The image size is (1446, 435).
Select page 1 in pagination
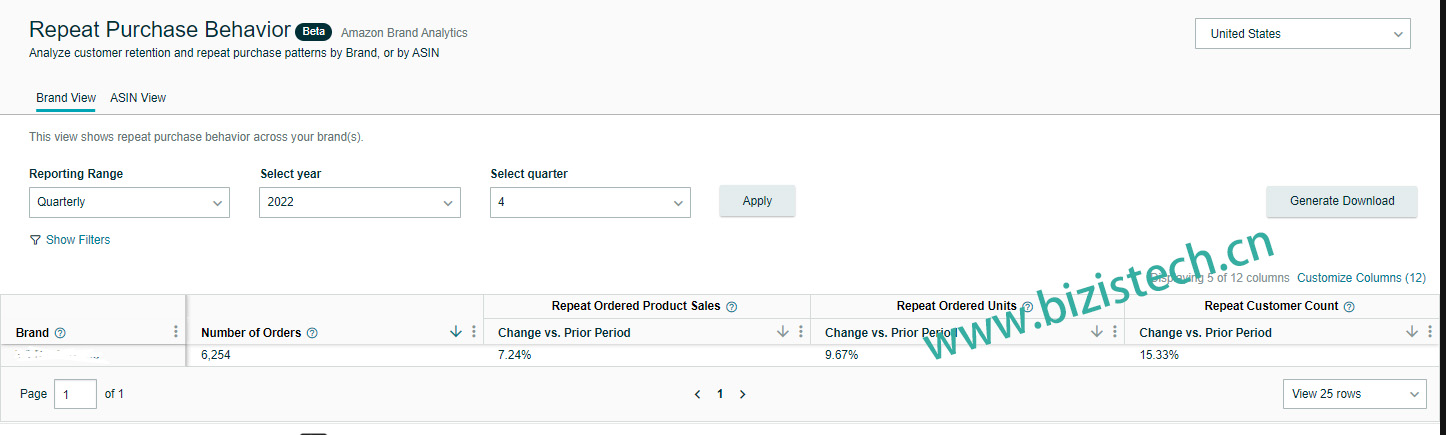coord(719,394)
